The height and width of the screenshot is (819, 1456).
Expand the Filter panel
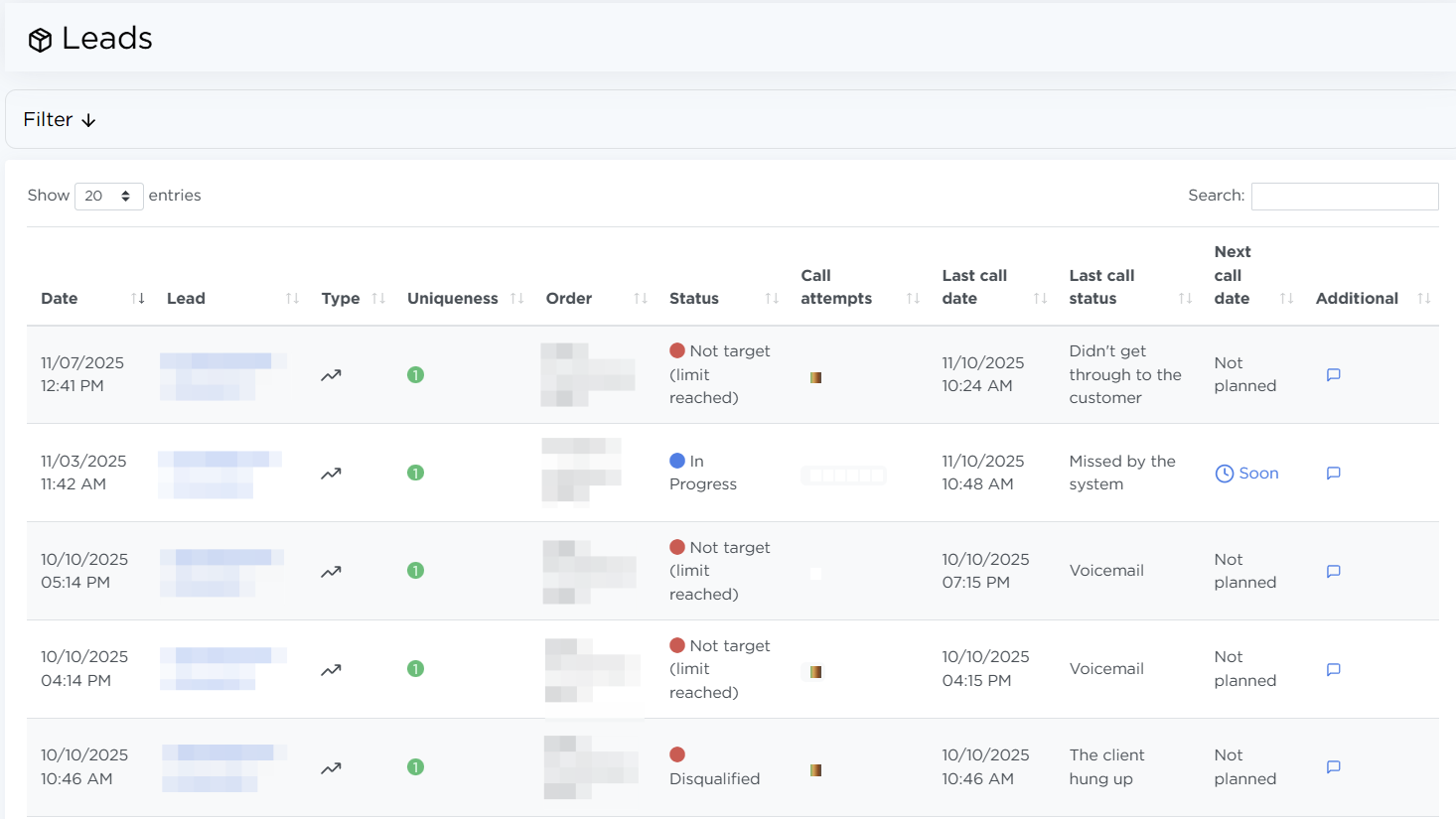coord(60,120)
